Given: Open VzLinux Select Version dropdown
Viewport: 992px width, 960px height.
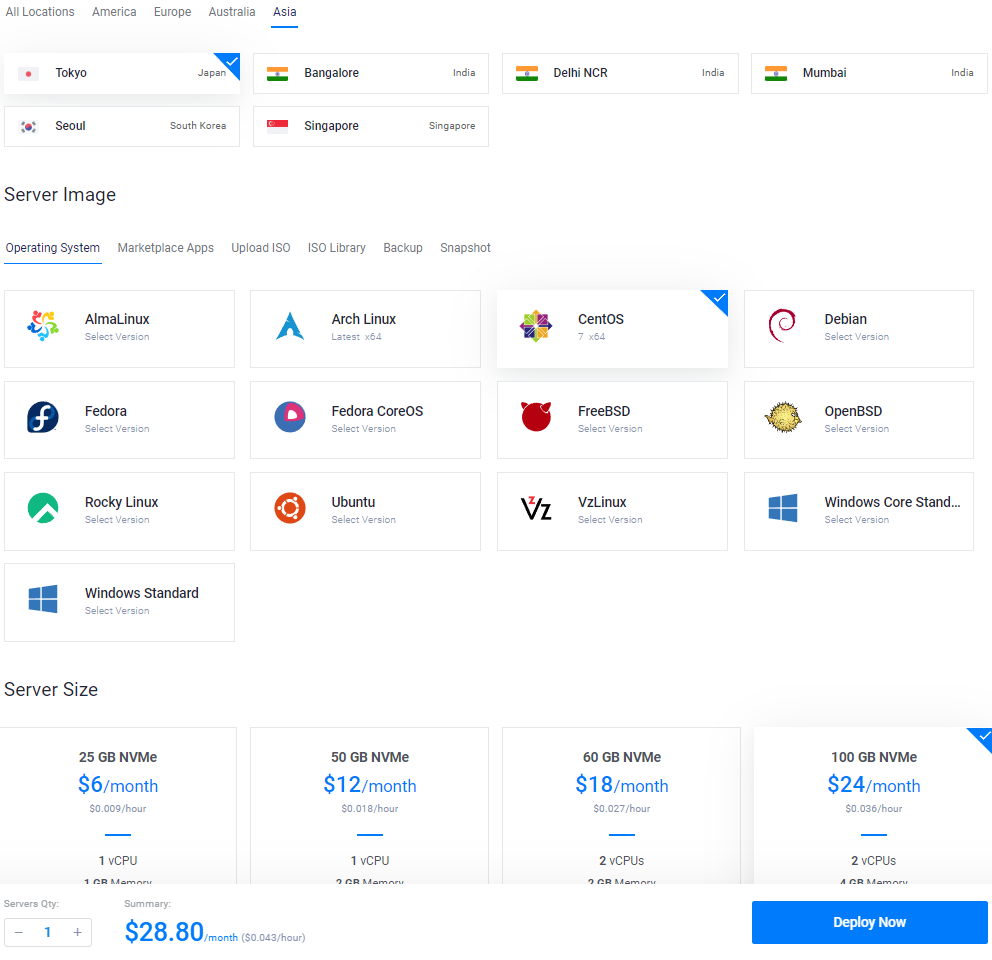Looking at the screenshot, I should [x=610, y=520].
